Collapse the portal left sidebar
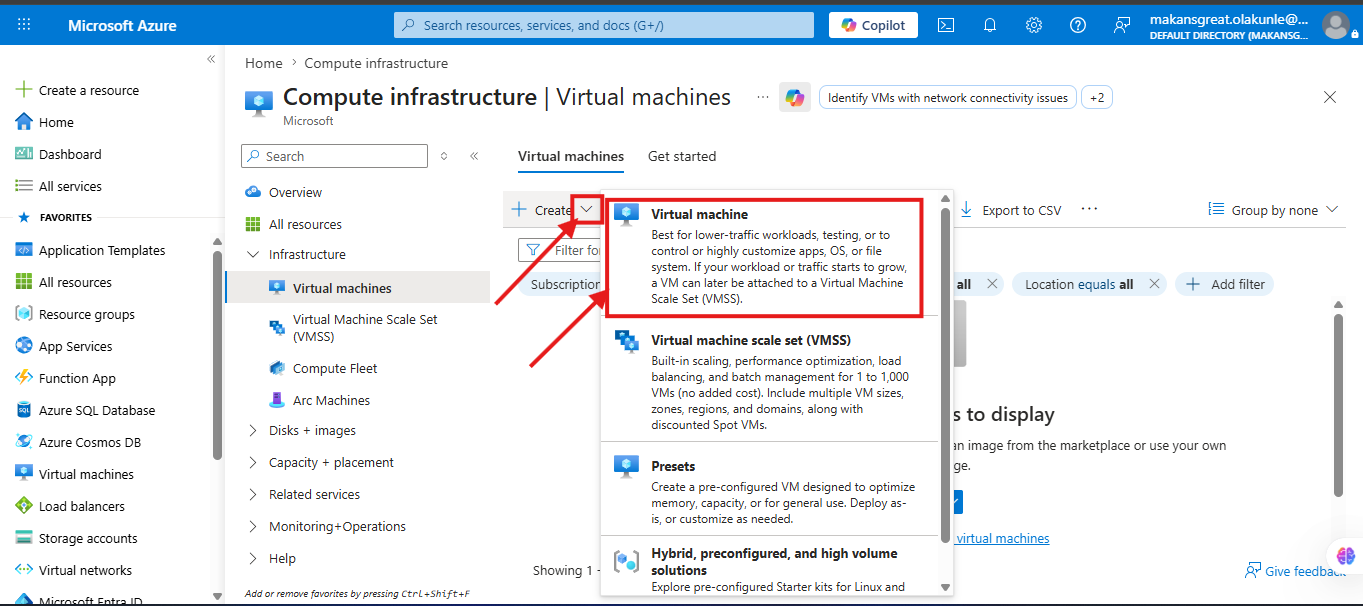The height and width of the screenshot is (606, 1363). [211, 59]
